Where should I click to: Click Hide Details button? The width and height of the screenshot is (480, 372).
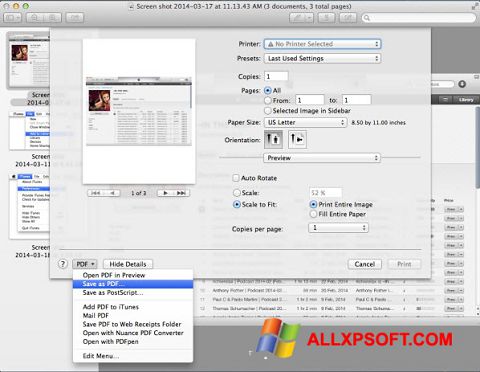pos(128,264)
